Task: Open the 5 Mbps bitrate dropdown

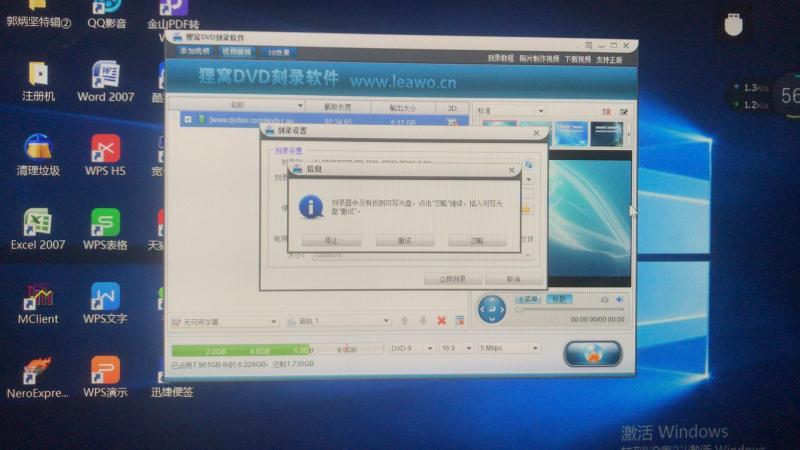Action: (509, 348)
